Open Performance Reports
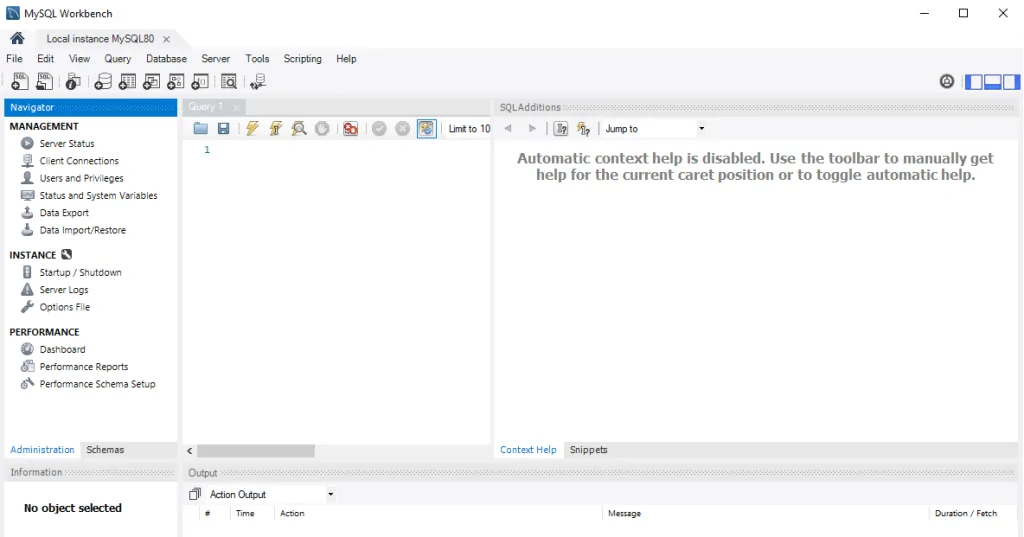 pyautogui.click(x=84, y=366)
